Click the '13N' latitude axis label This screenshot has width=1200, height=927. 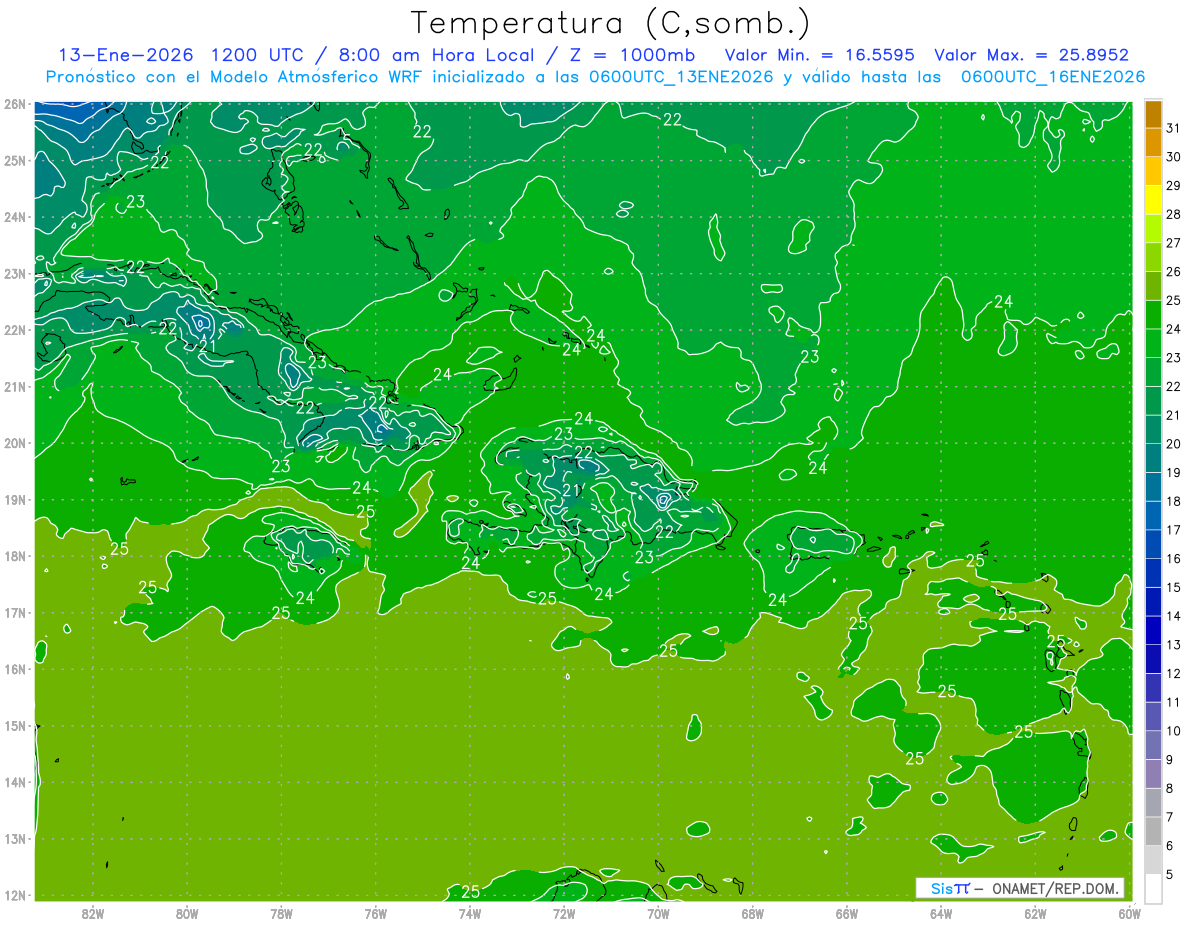click(15, 839)
